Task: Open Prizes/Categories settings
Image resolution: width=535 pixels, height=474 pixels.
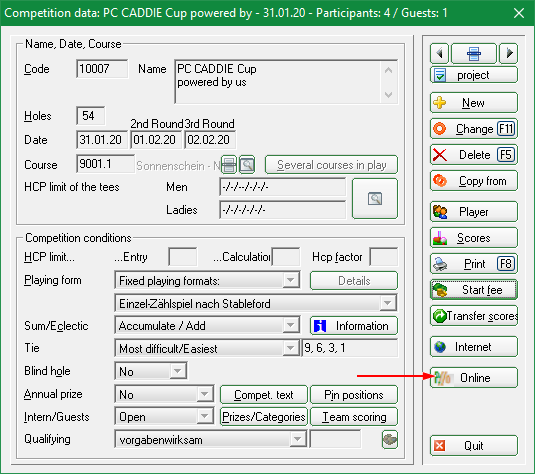Action: click(x=264, y=417)
